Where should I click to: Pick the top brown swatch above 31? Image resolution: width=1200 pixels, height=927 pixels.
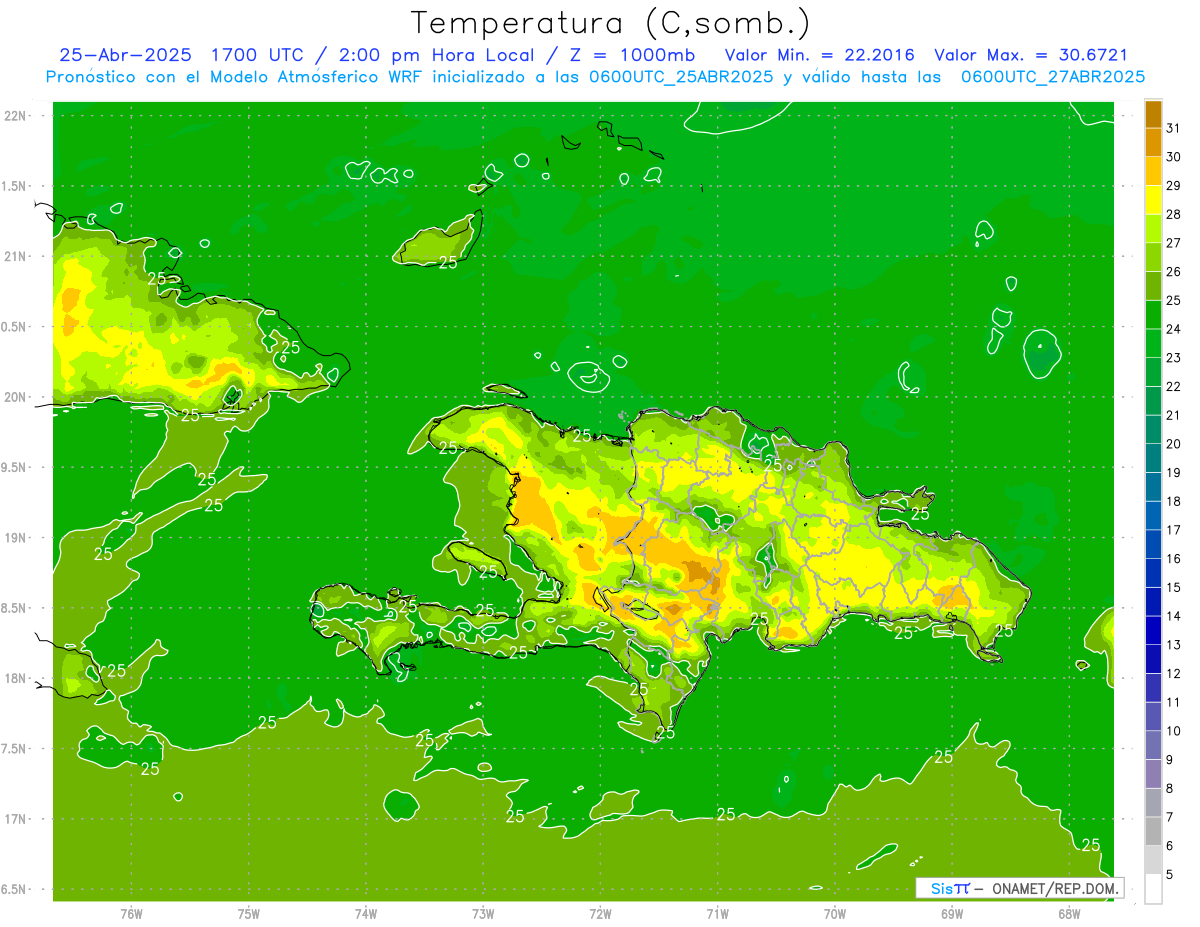tap(1153, 114)
